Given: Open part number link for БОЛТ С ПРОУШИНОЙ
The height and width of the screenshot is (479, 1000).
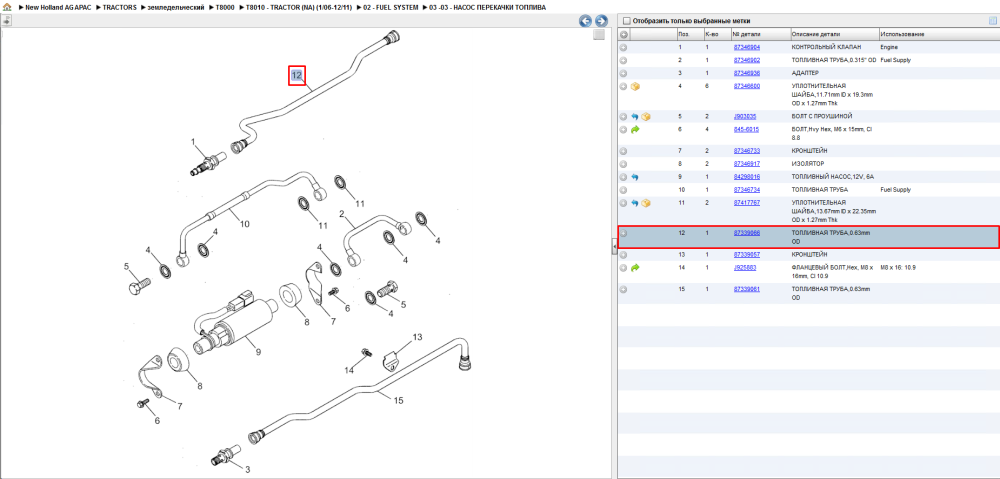Looking at the screenshot, I should tap(745, 117).
